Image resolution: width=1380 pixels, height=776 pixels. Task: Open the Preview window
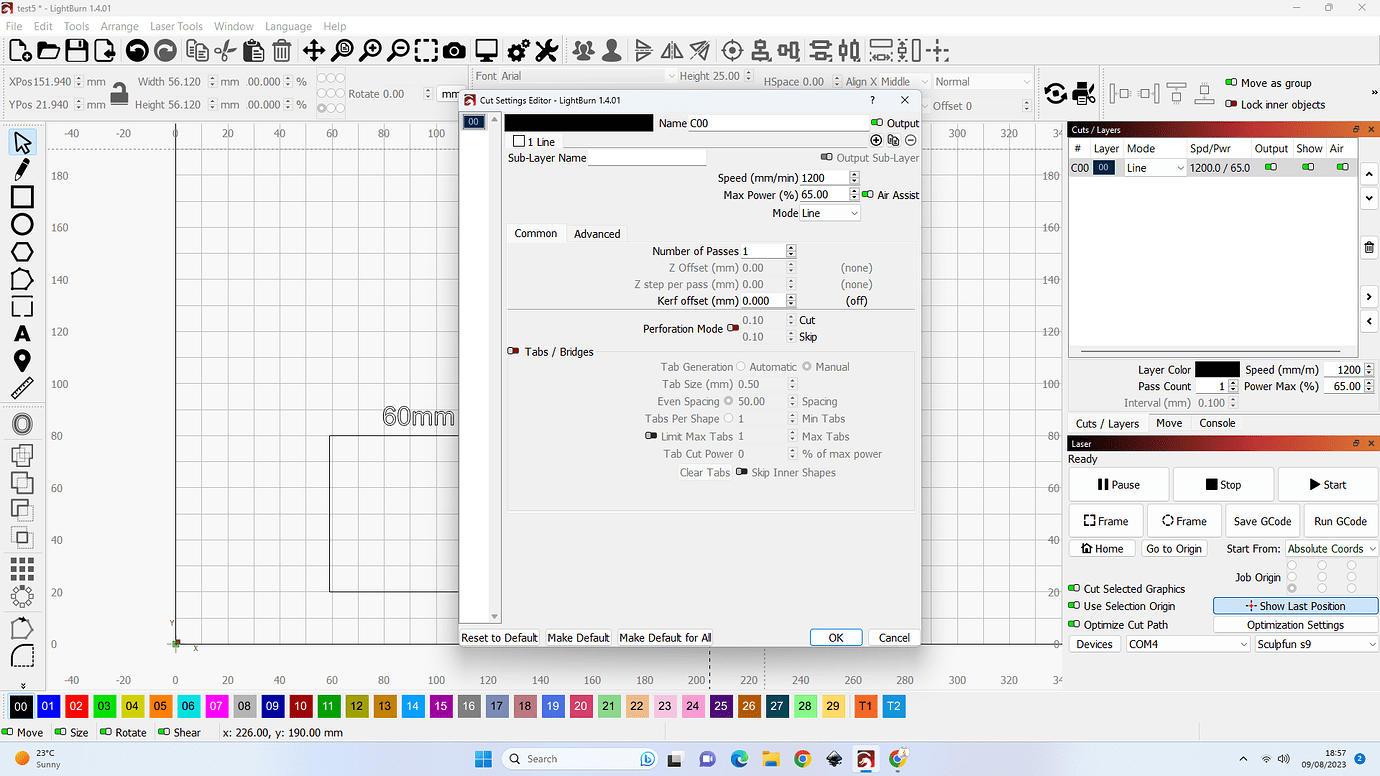pos(486,50)
